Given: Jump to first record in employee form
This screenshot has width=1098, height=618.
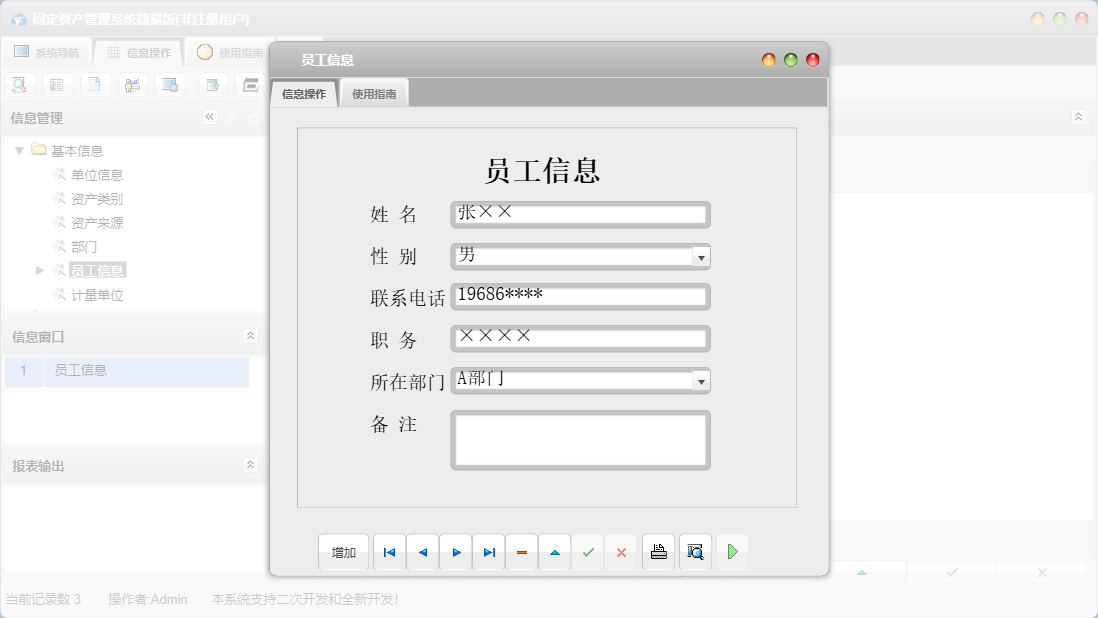Looking at the screenshot, I should tap(389, 551).
